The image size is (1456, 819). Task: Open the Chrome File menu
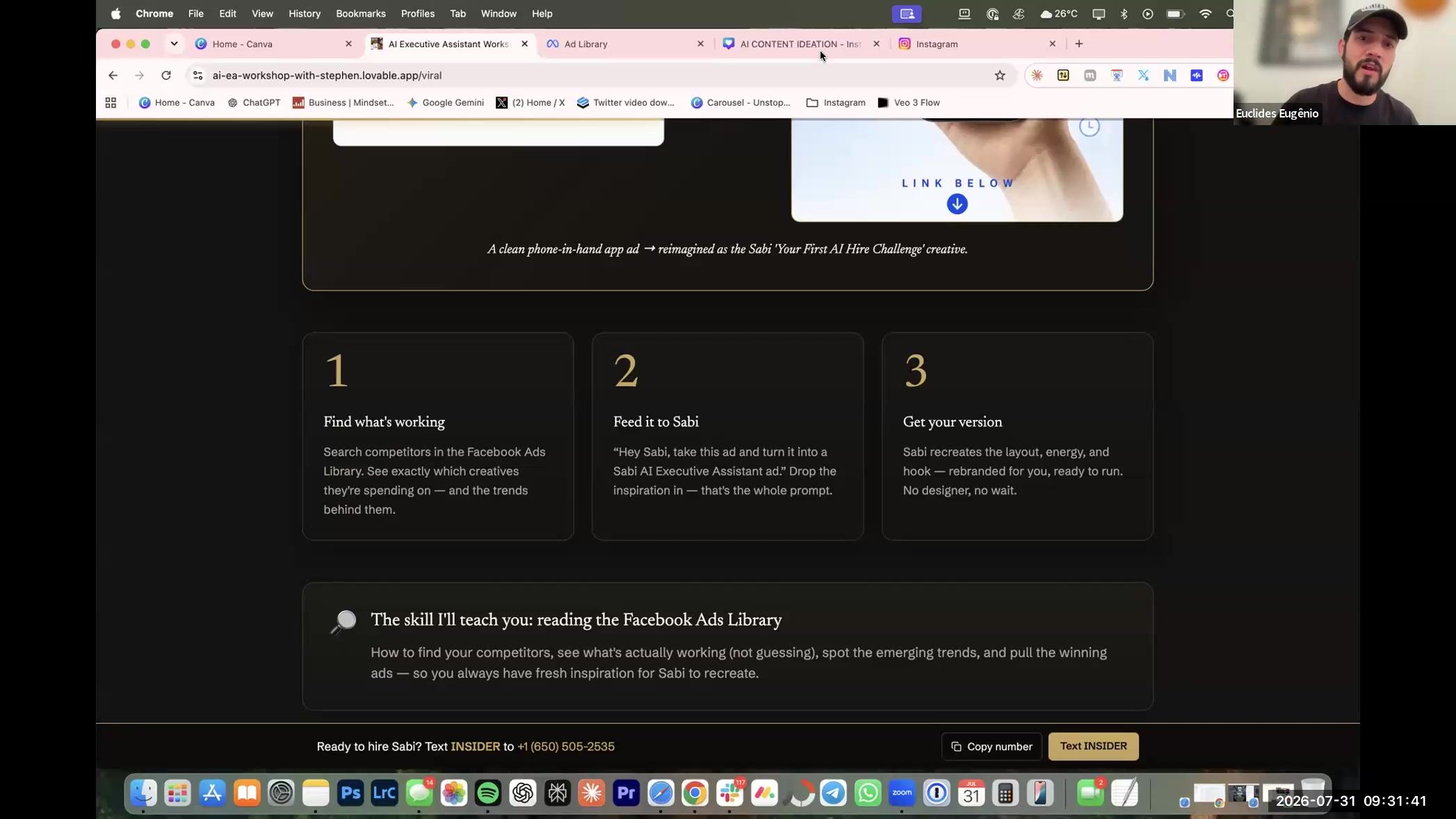(195, 14)
